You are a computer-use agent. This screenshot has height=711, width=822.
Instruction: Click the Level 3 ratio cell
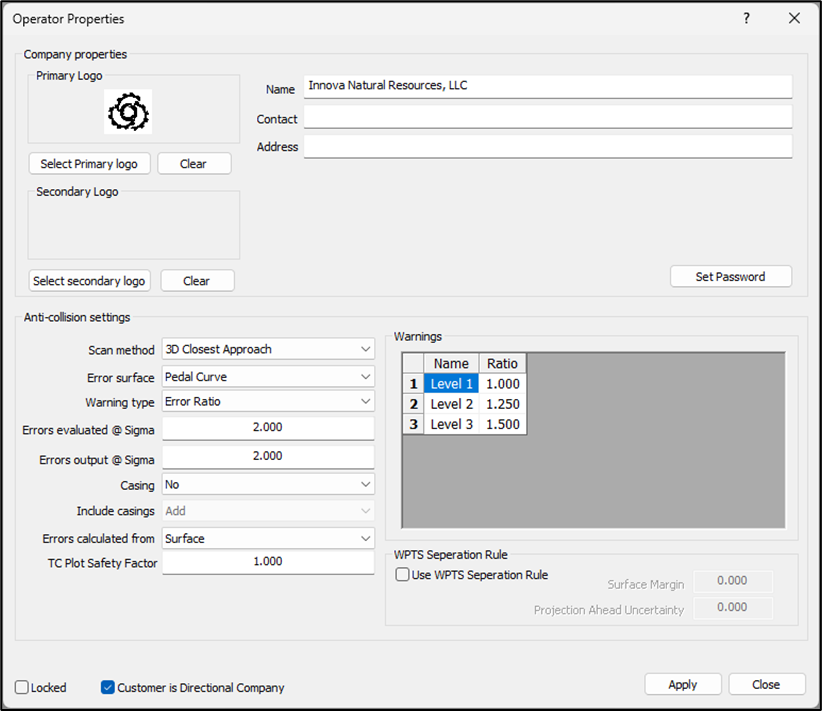(503, 424)
